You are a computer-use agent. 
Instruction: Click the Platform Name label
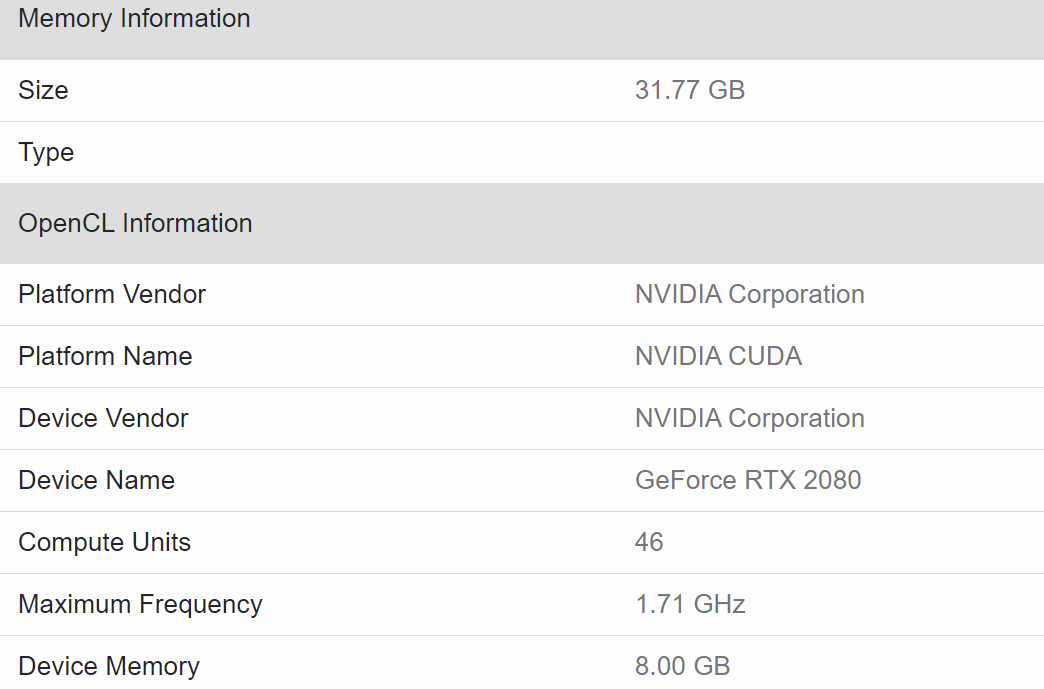105,356
